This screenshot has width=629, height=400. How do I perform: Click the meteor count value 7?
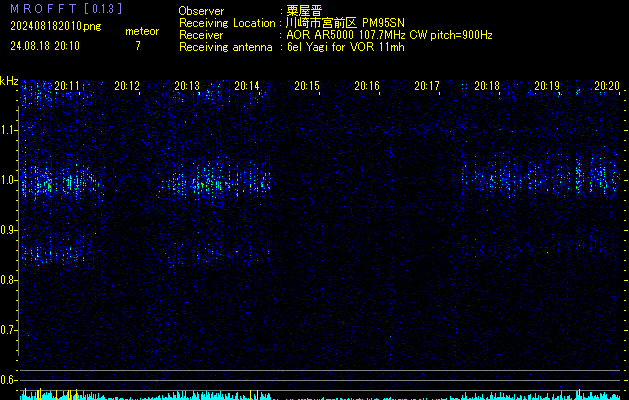(x=138, y=46)
